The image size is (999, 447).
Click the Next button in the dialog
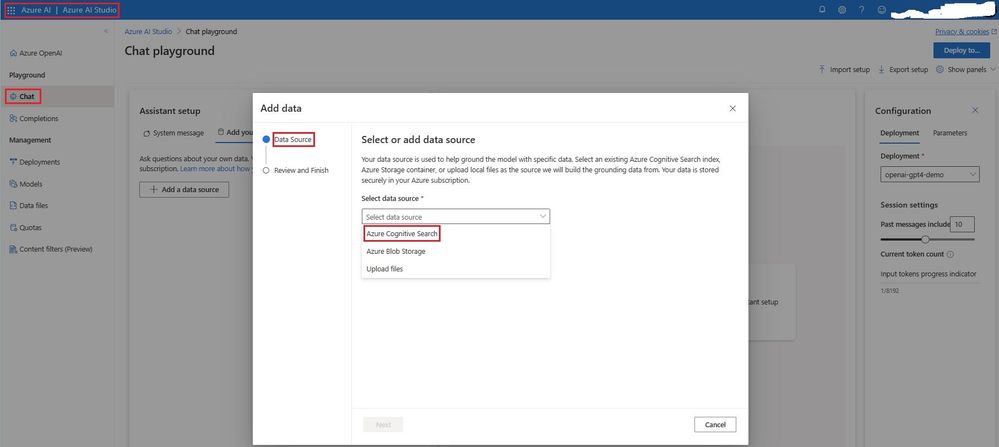[x=383, y=425]
